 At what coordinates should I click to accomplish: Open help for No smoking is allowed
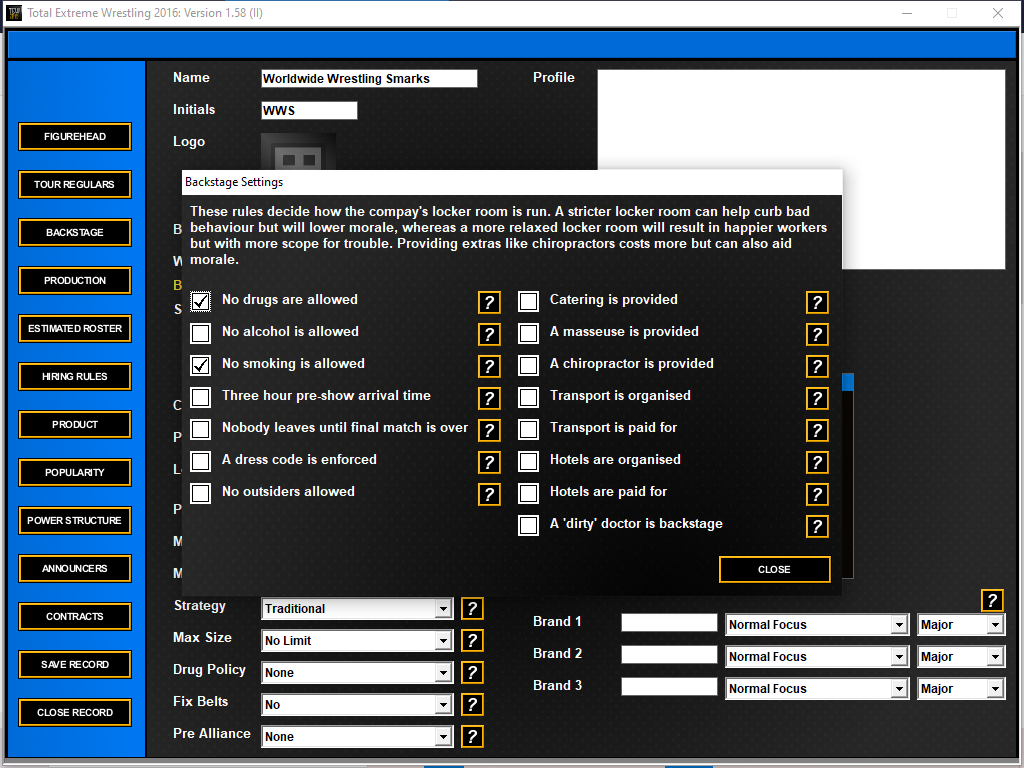(489, 366)
